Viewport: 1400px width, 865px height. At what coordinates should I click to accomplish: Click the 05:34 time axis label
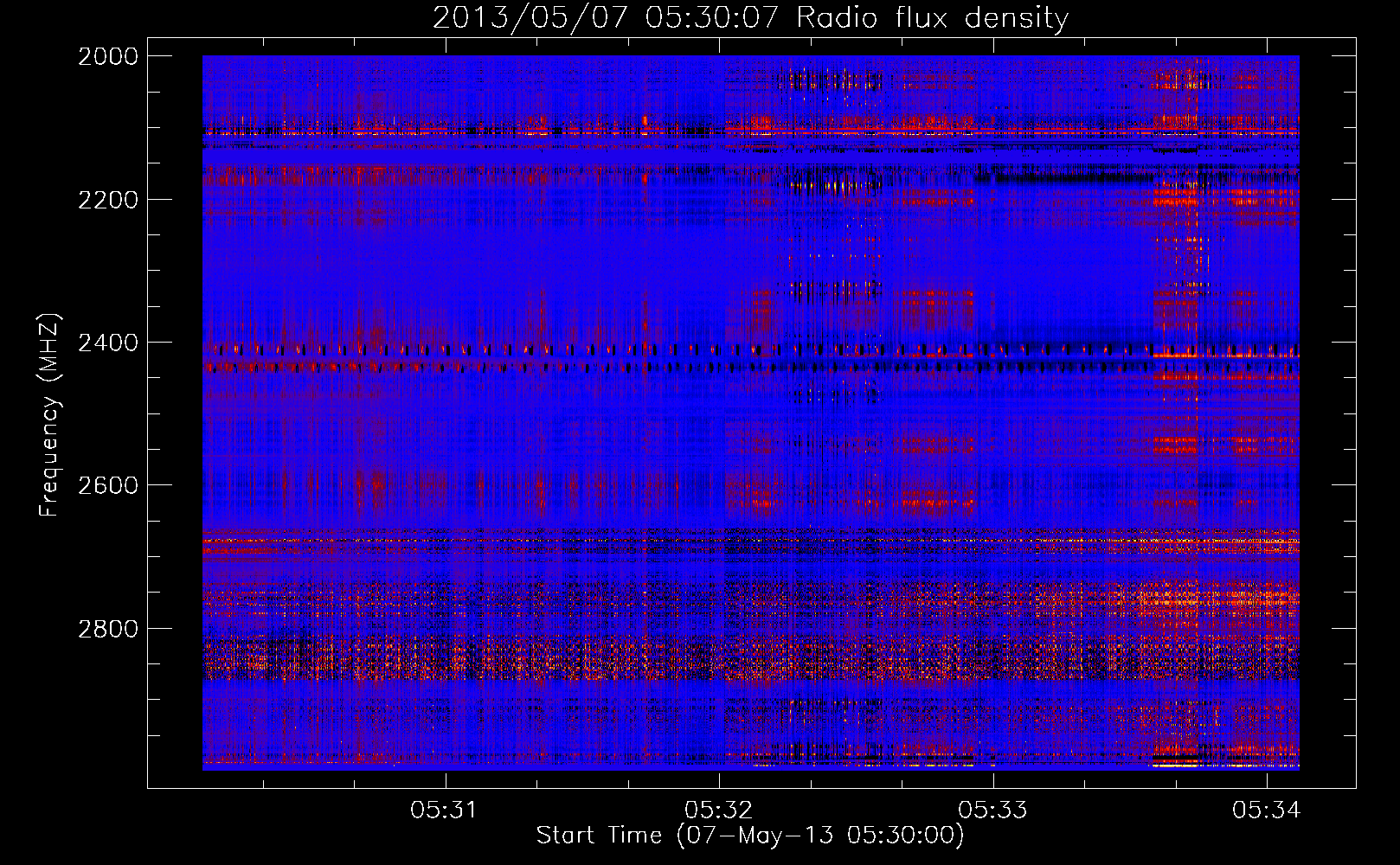pos(1266,810)
